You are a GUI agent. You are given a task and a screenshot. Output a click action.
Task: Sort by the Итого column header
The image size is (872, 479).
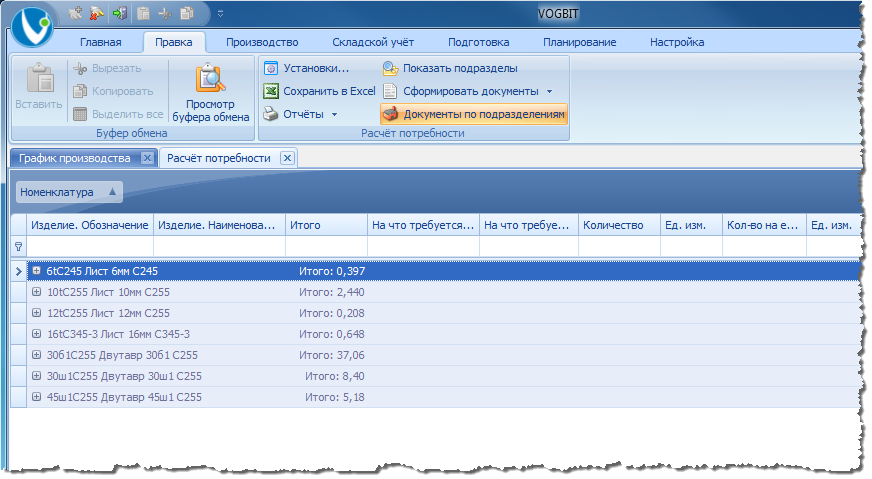326,225
